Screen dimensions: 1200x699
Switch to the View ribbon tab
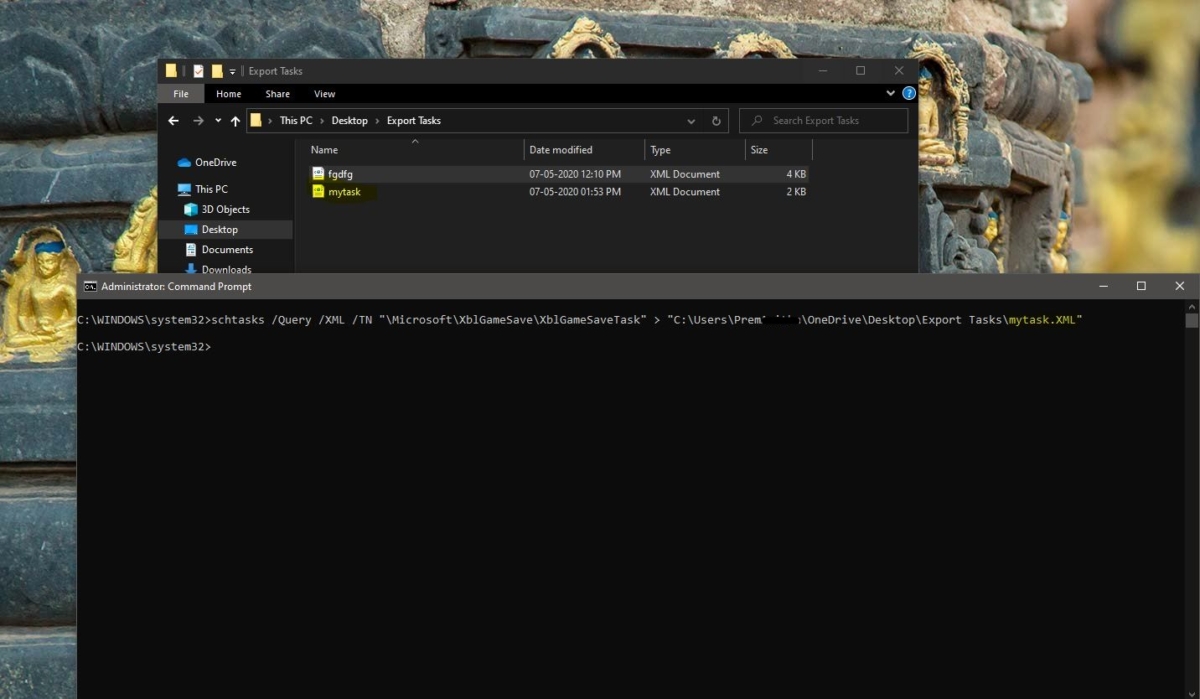(x=325, y=94)
